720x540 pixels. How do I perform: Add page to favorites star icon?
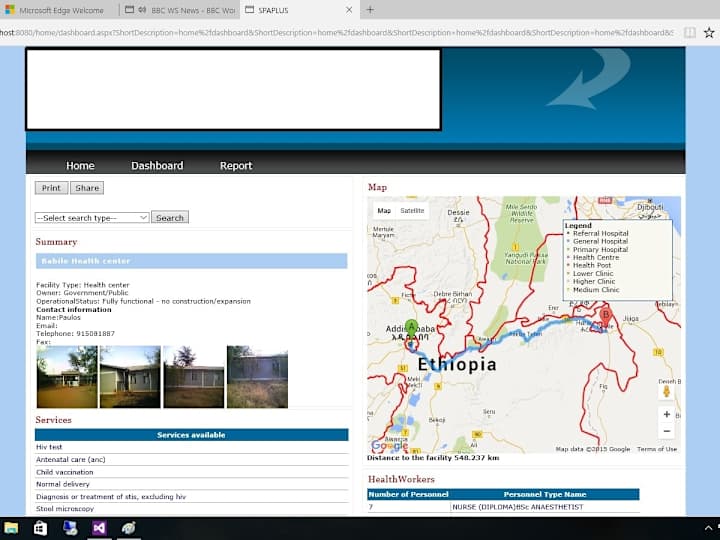coord(709,33)
